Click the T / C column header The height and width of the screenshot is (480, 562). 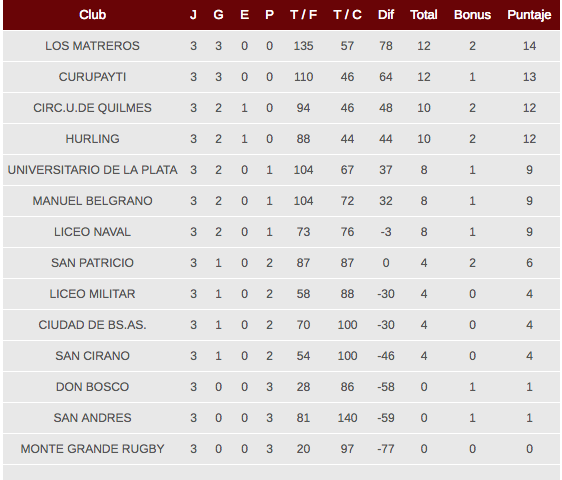[x=347, y=15]
